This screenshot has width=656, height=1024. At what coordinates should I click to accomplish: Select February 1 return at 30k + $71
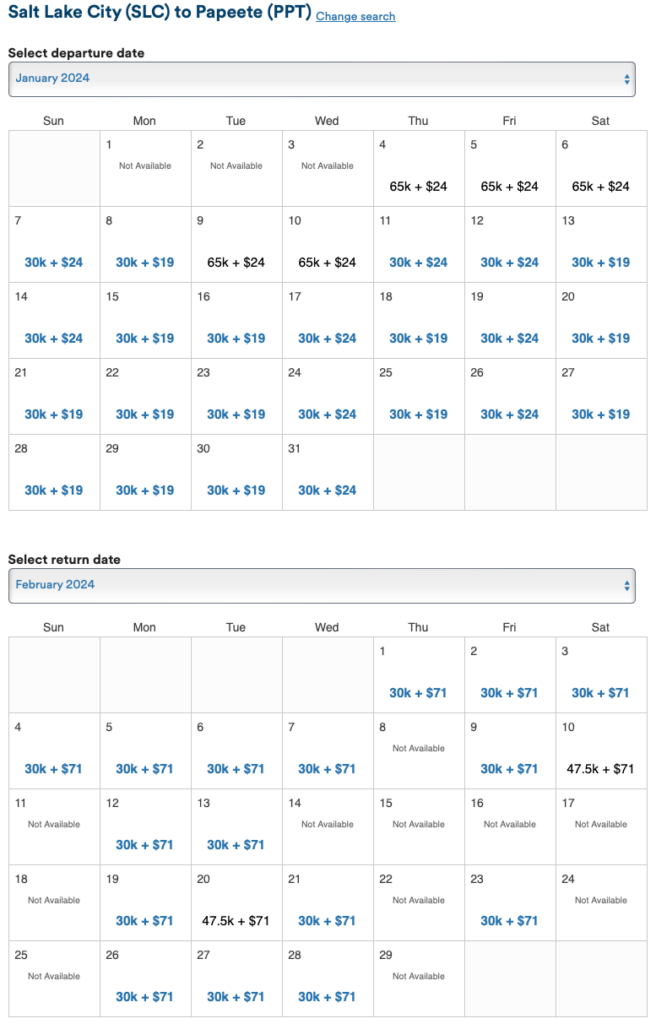click(x=418, y=693)
